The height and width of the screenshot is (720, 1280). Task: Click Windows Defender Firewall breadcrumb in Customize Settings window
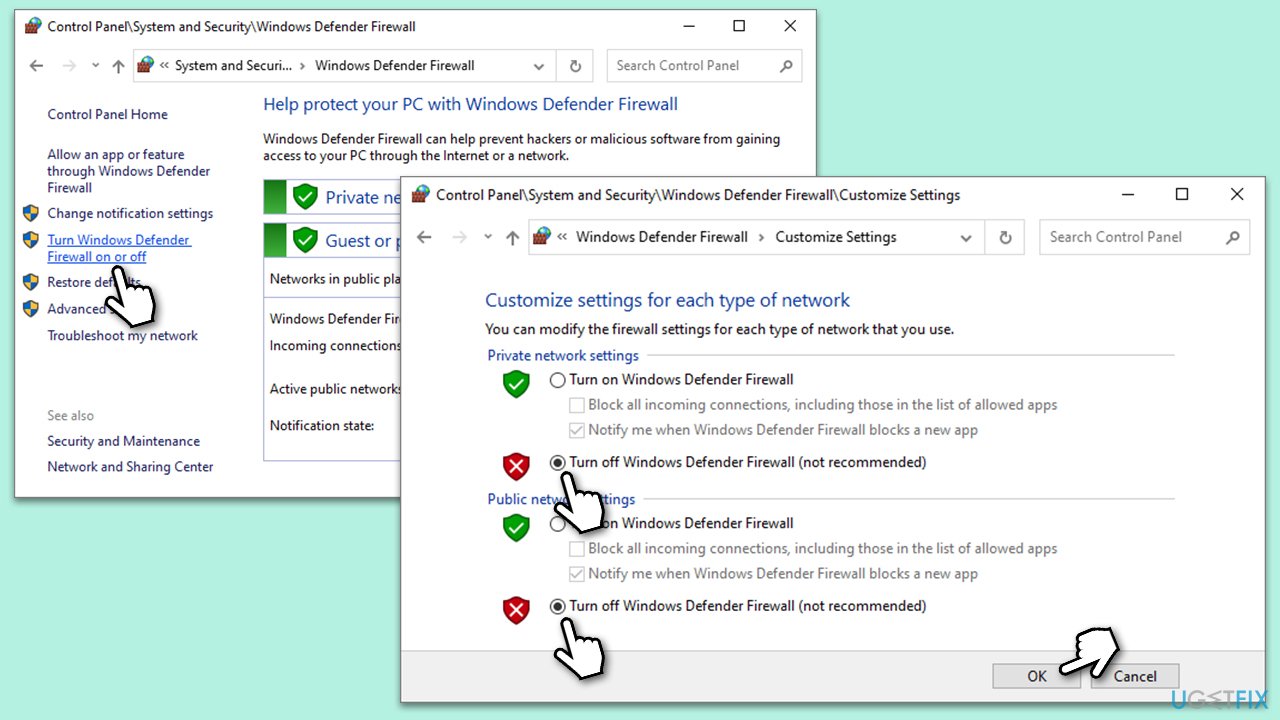point(662,237)
